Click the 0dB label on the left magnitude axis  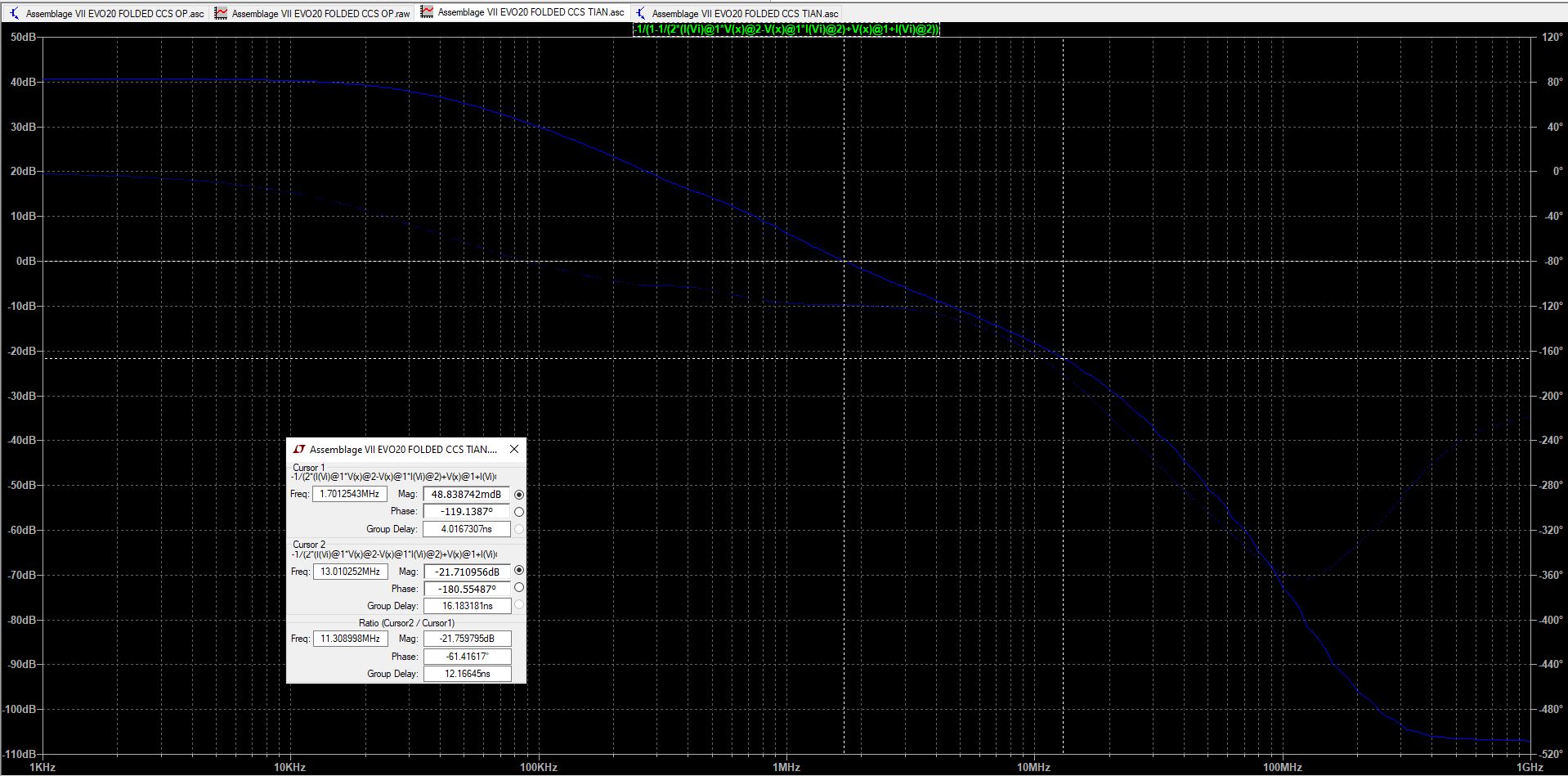pos(26,261)
